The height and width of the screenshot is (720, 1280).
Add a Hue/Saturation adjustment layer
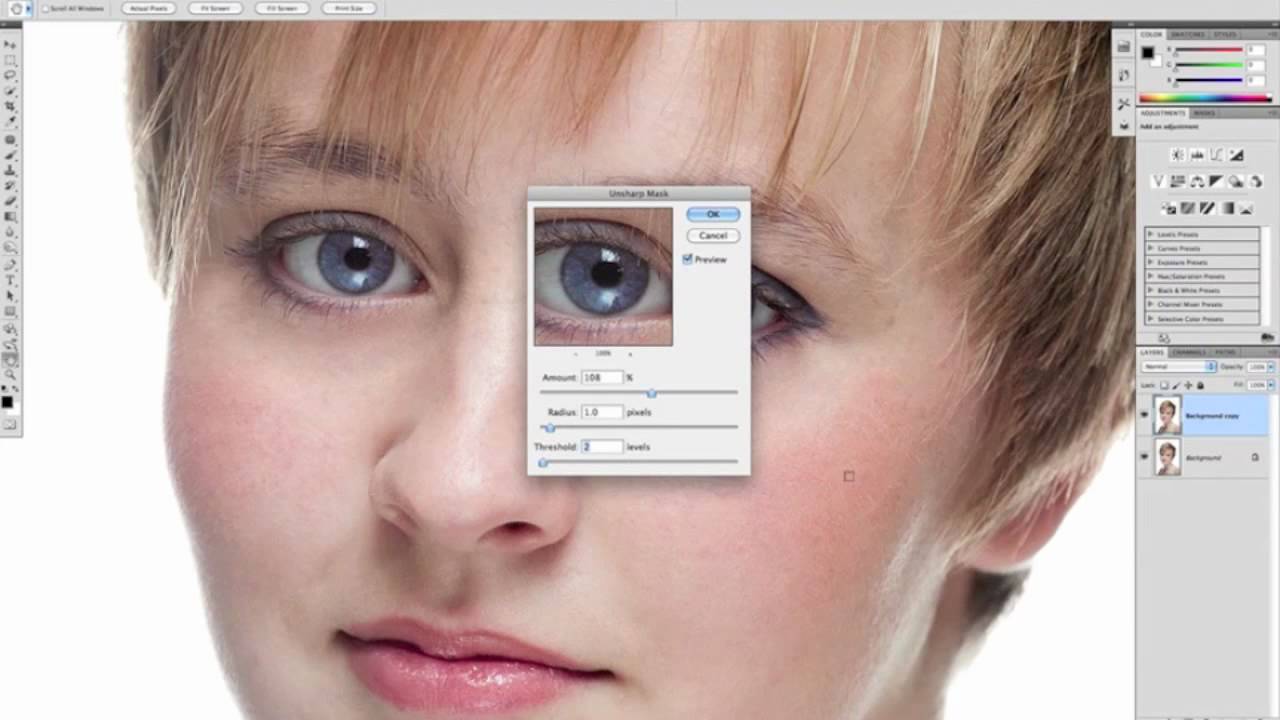point(1178,181)
